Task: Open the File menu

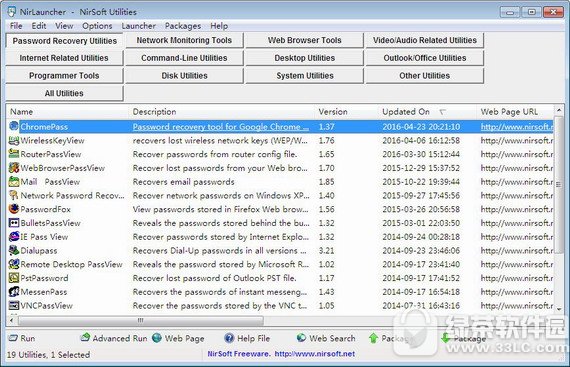Action: (16, 26)
